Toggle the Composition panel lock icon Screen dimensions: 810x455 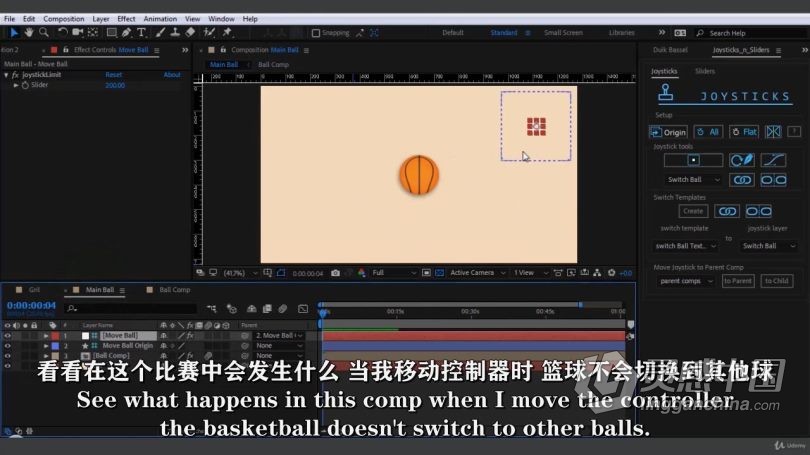[223, 50]
